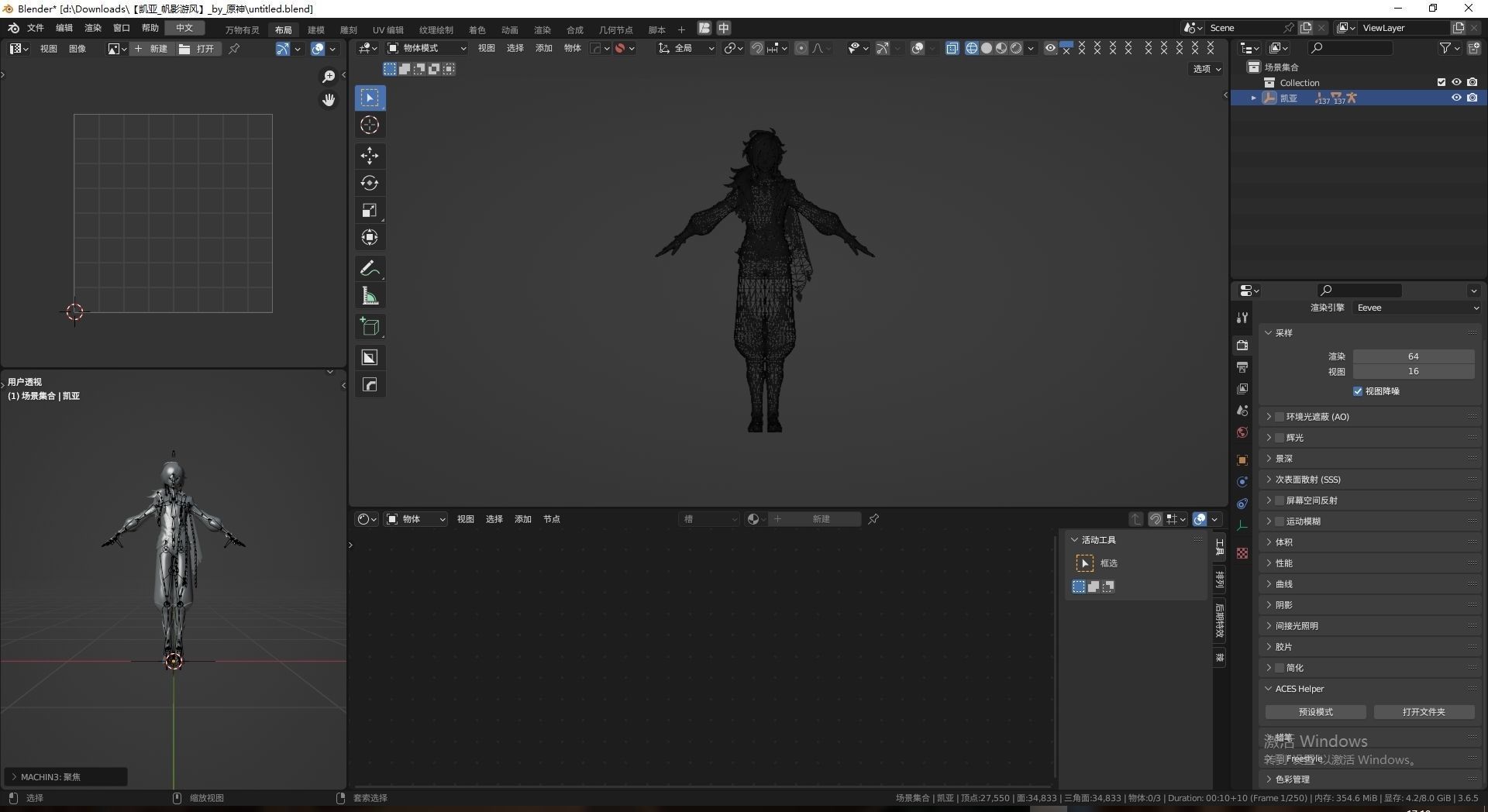Viewport: 1488px width, 812px height.
Task: Click the zoom magnifier in the image editor
Action: click(329, 76)
